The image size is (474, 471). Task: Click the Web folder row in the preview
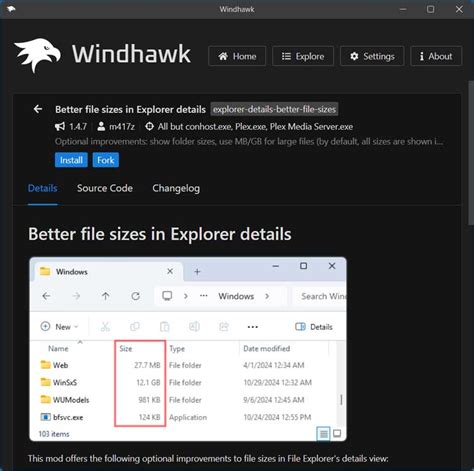click(184, 365)
